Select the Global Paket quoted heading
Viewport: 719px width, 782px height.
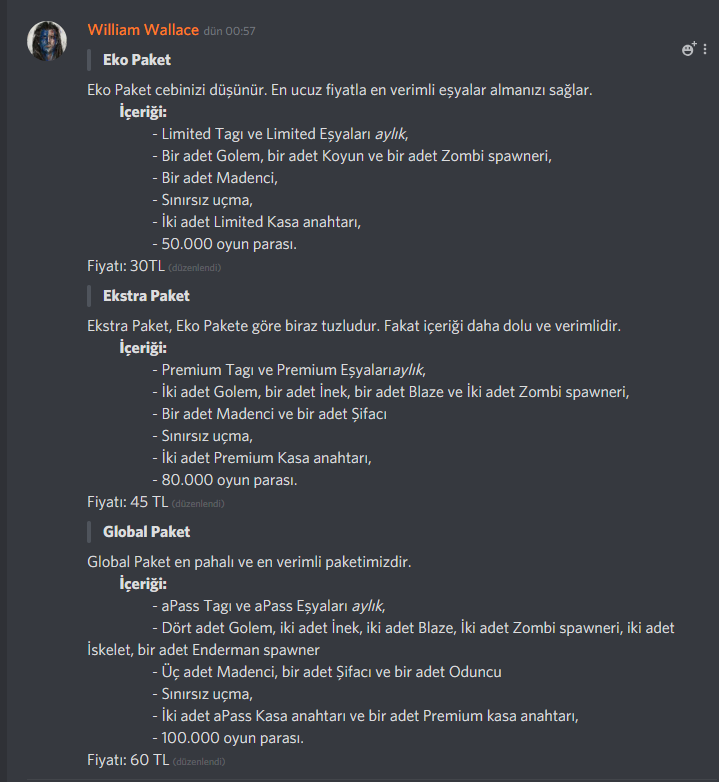(147, 532)
